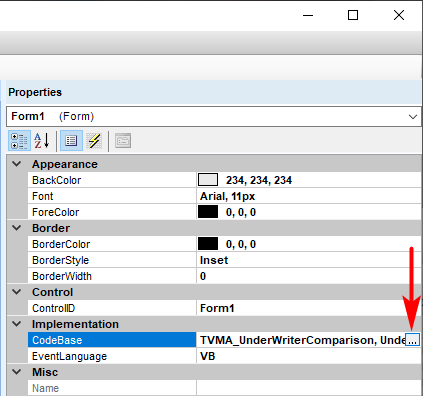The width and height of the screenshot is (423, 396).
Task: Select the Name property in Misc
Action: (x=45, y=388)
